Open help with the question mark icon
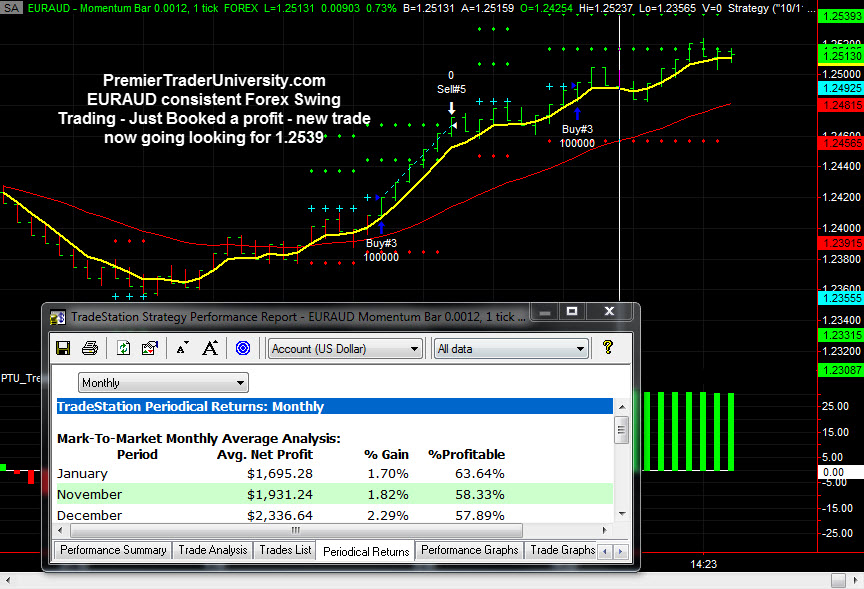The width and height of the screenshot is (864, 589). tap(608, 347)
